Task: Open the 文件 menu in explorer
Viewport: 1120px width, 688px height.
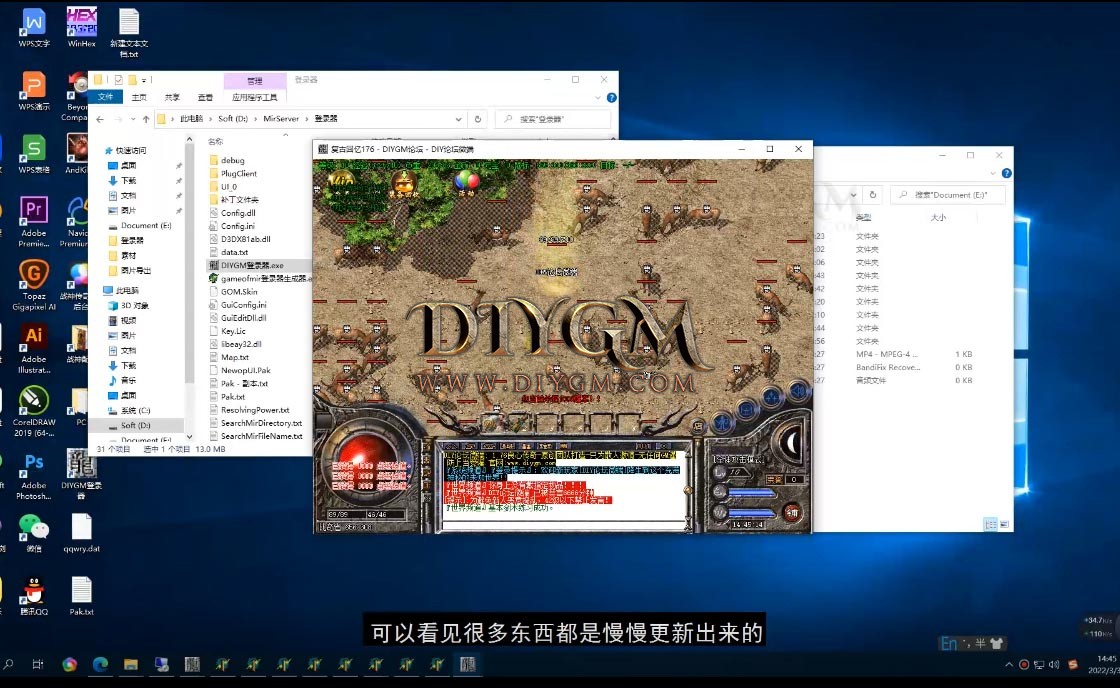Action: click(106, 97)
